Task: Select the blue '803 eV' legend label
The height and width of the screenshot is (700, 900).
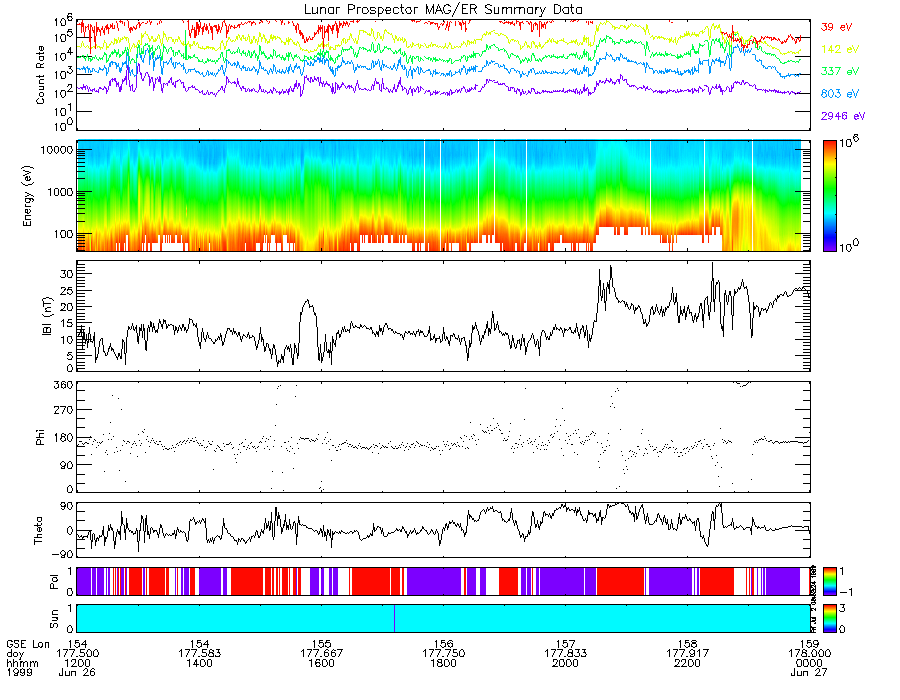Action: 840,94
